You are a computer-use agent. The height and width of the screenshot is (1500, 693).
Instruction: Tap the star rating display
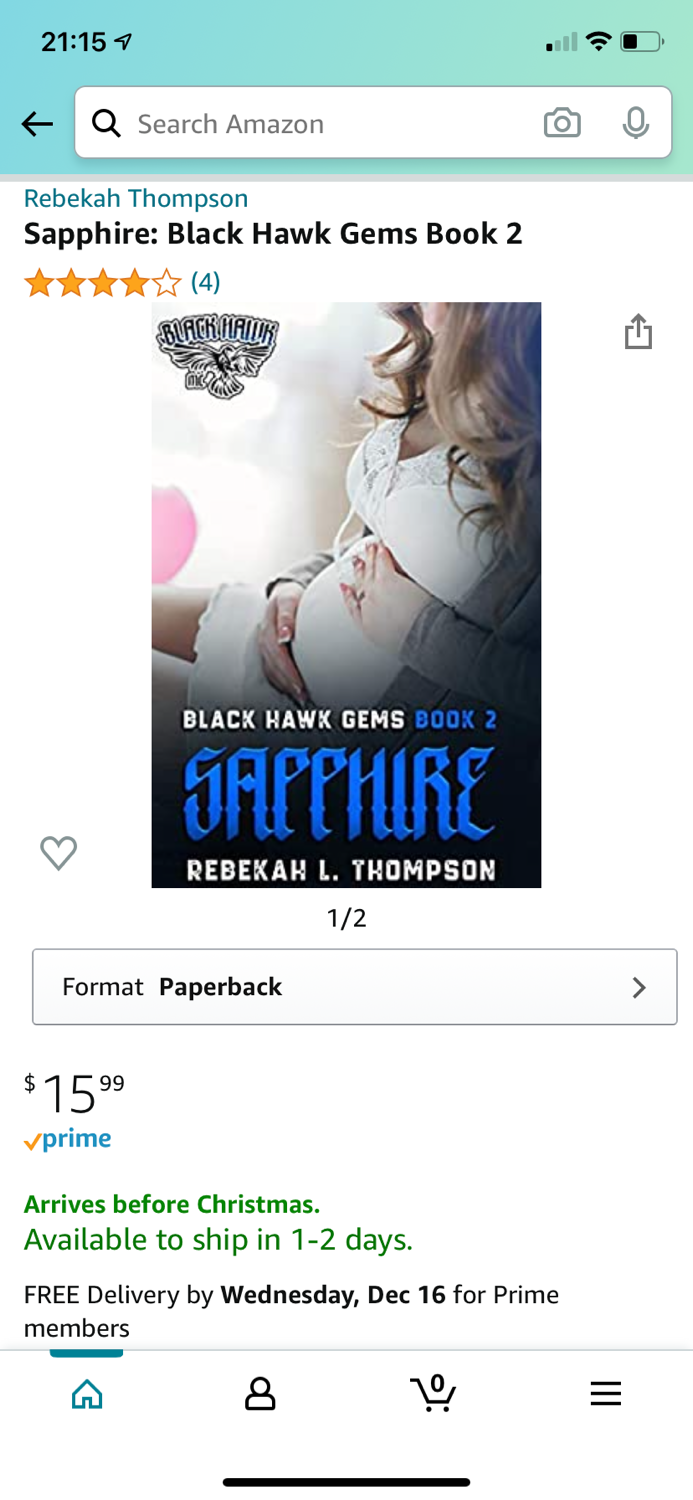(103, 283)
